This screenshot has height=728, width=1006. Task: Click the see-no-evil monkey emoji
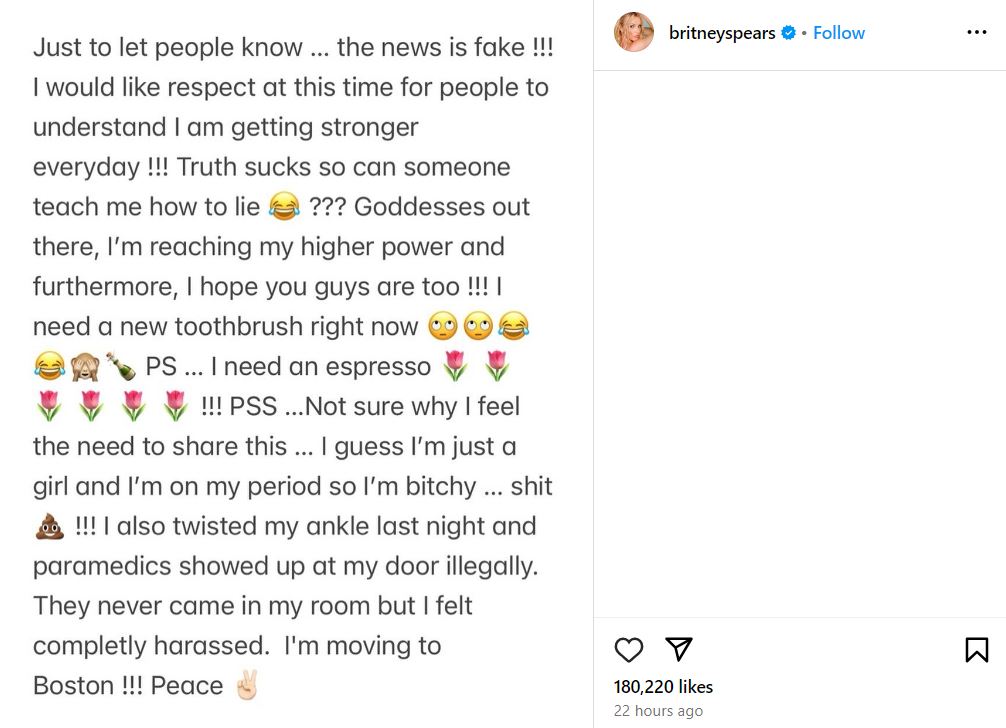(x=83, y=367)
